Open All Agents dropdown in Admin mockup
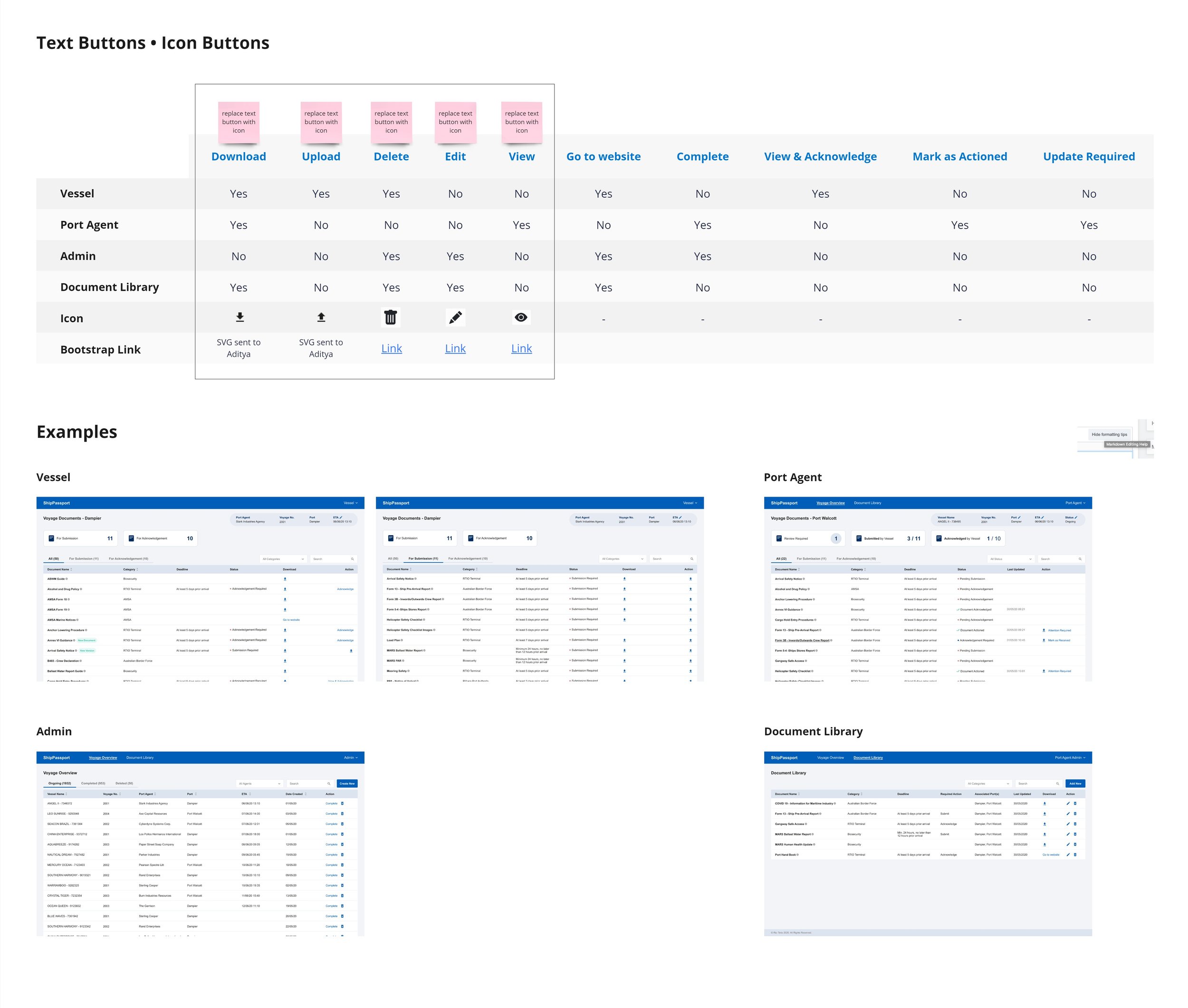This screenshot has height=1008, width=1188. tap(259, 783)
